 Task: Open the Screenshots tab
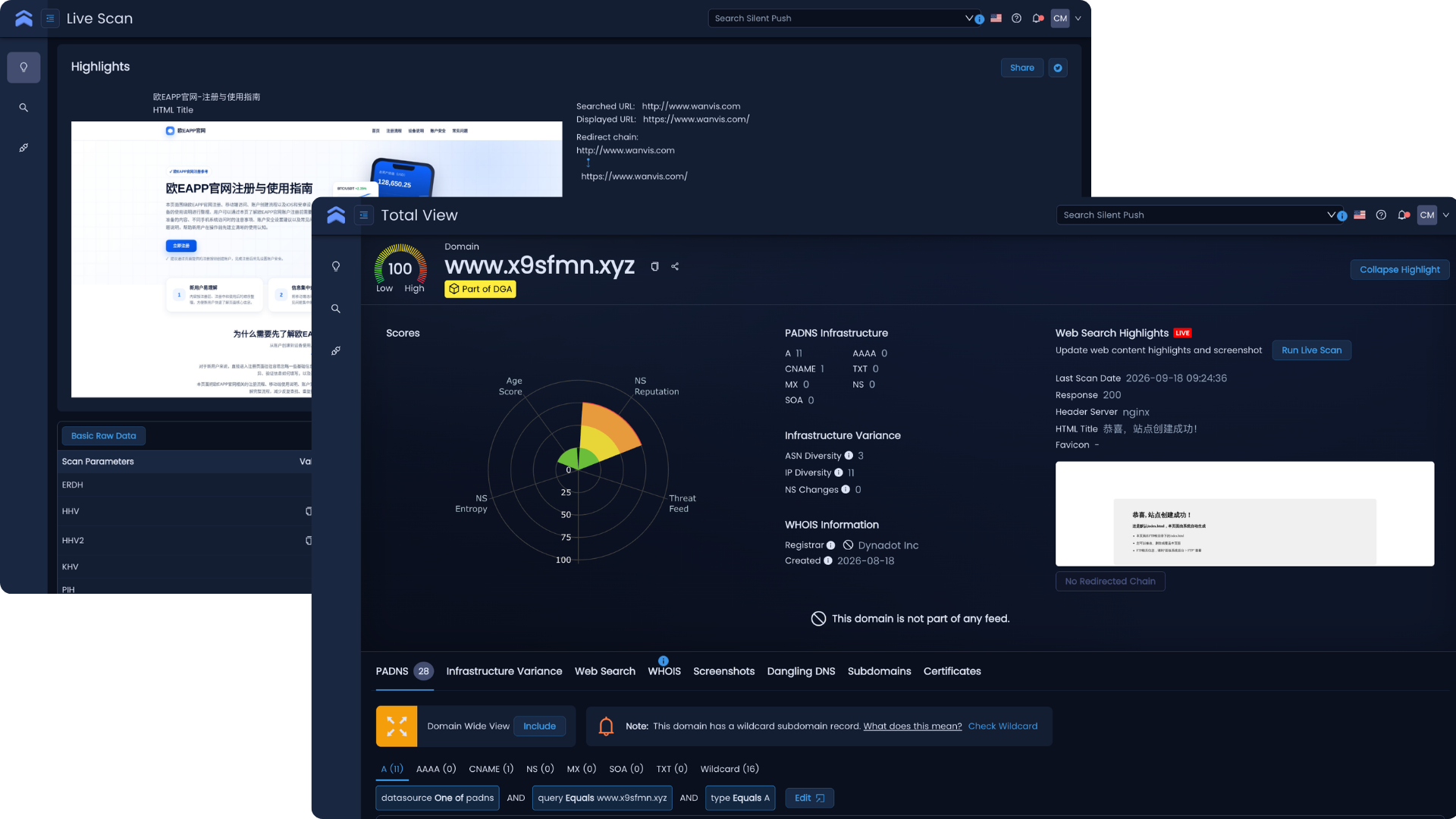pyautogui.click(x=723, y=671)
